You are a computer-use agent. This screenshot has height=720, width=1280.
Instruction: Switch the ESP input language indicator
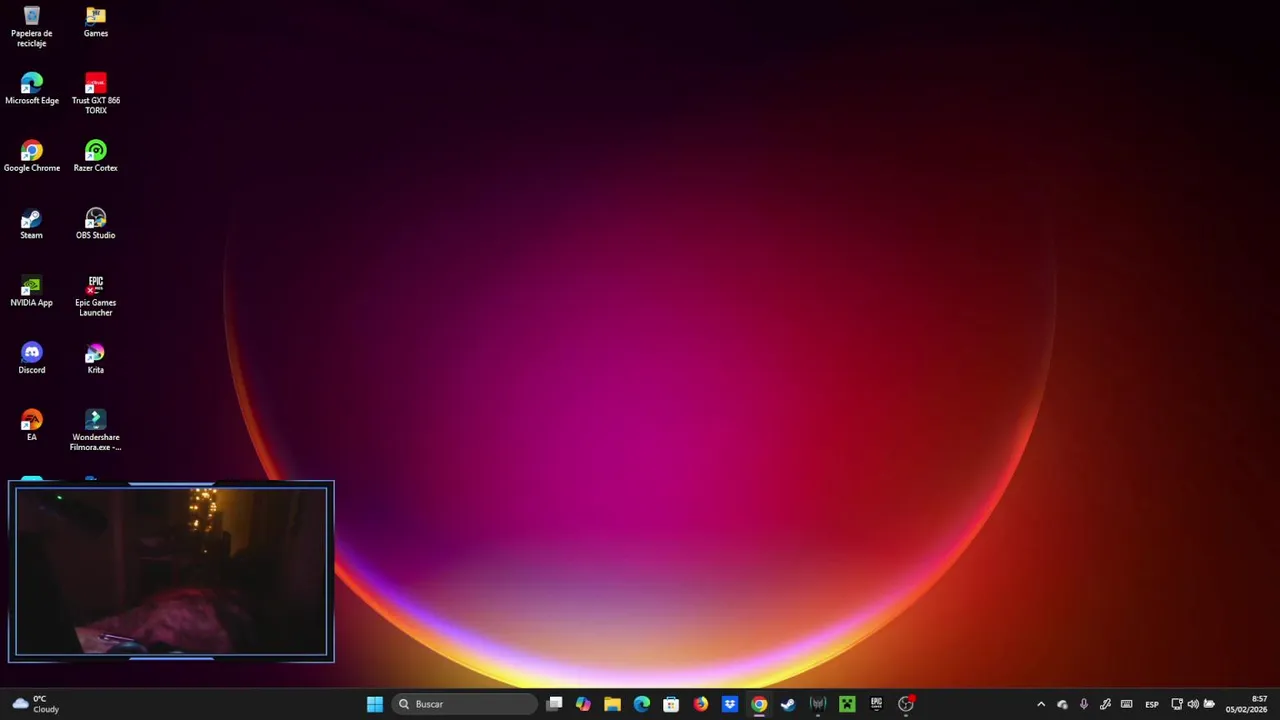[x=1152, y=704]
